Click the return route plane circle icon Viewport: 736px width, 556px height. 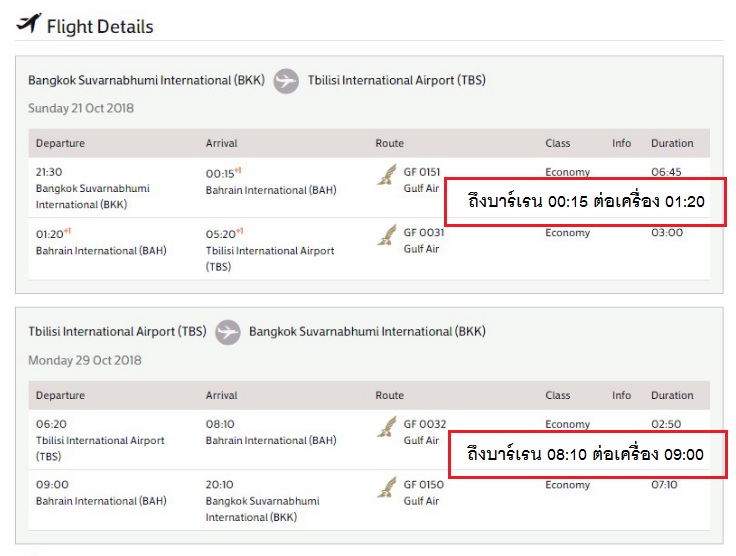[x=228, y=332]
